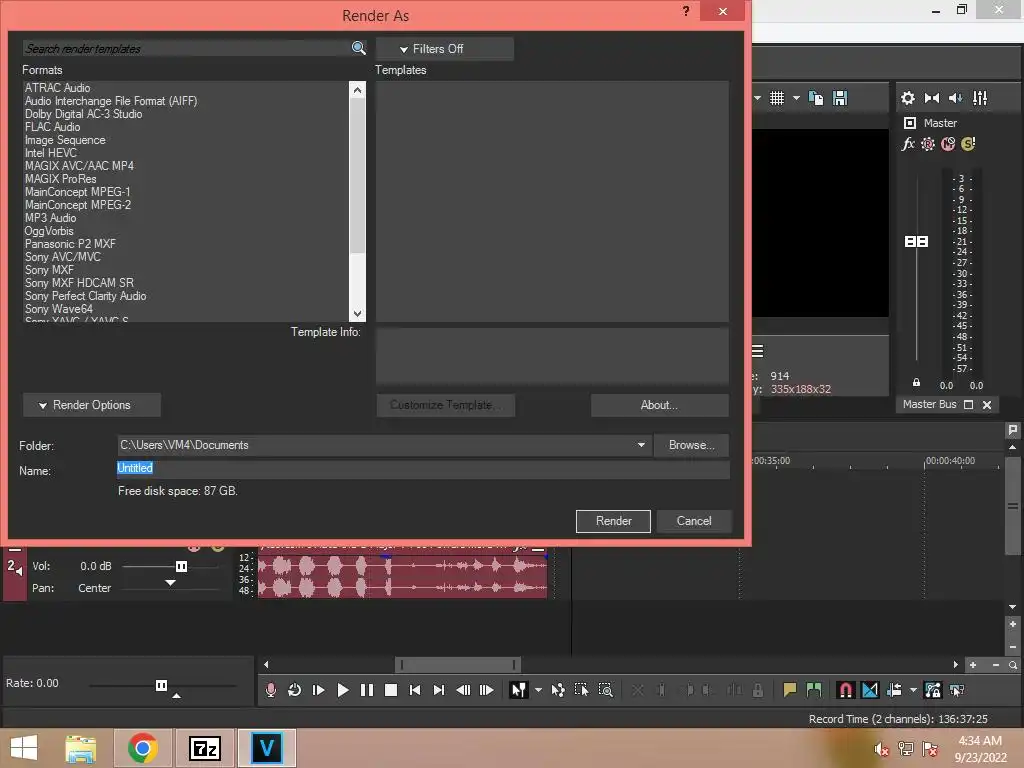Click the search magnifier in render templates
The height and width of the screenshot is (768, 1024).
coord(359,48)
